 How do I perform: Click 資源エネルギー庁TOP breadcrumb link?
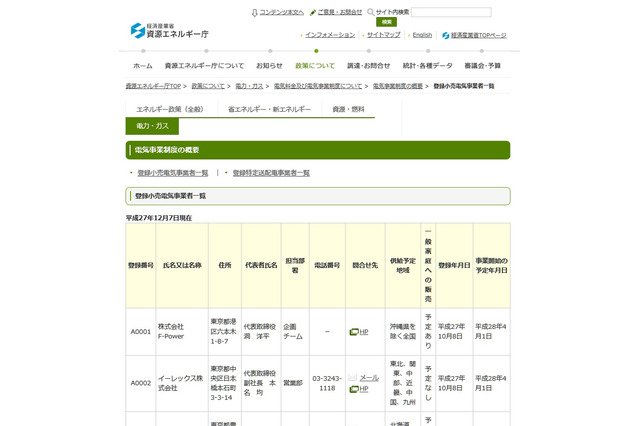153,86
